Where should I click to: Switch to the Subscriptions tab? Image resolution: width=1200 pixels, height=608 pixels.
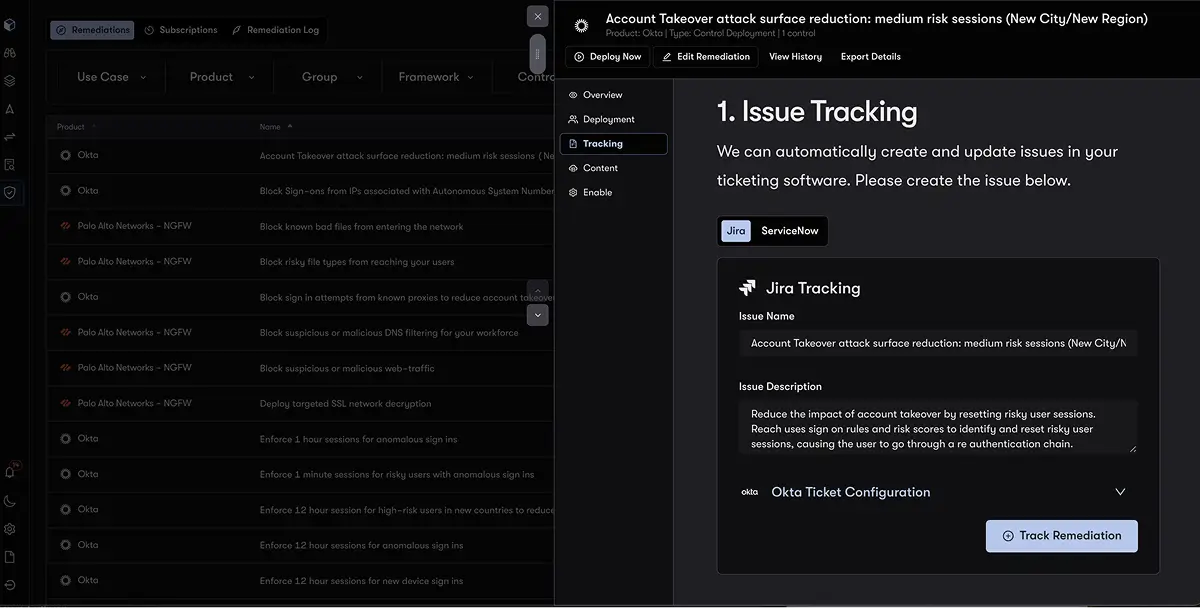coord(181,30)
